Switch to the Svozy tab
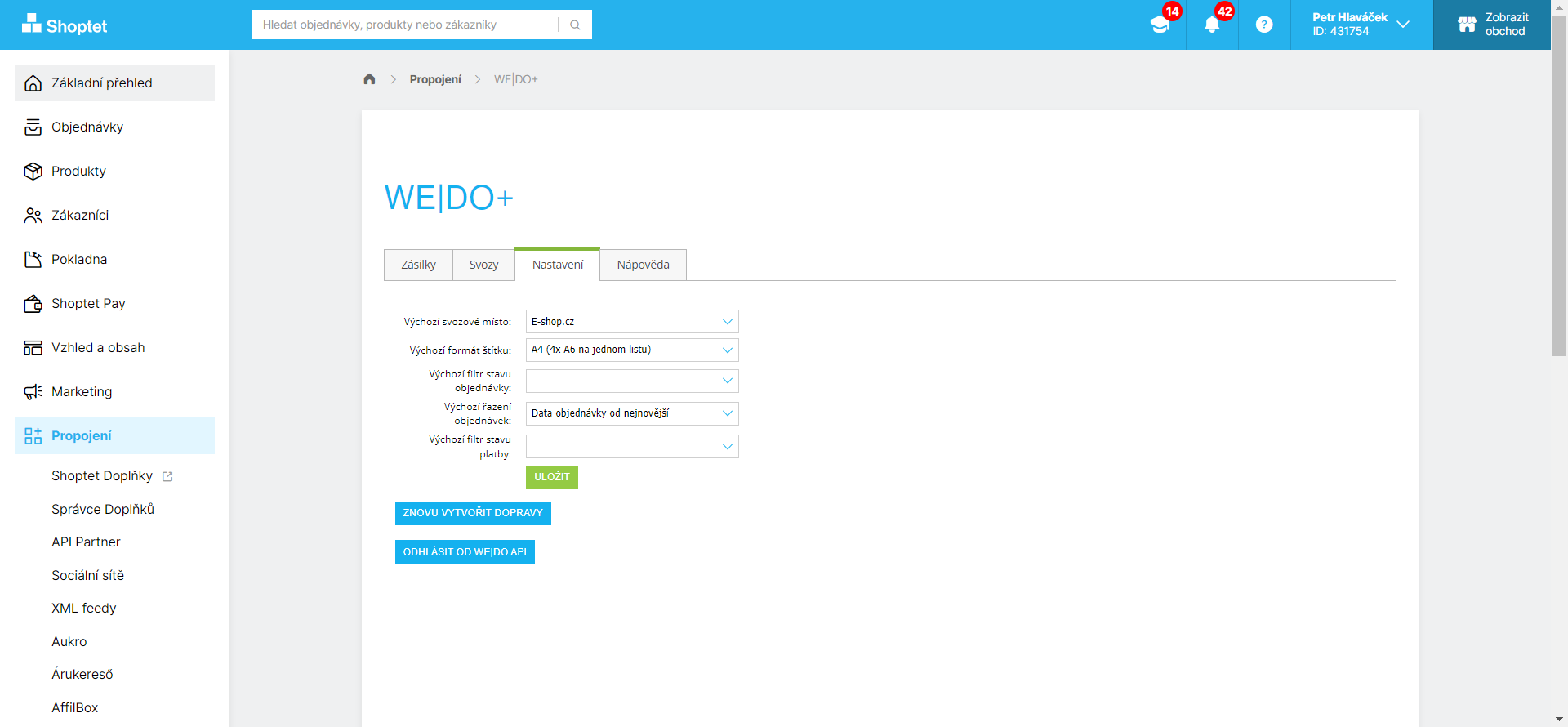1568x727 pixels. [483, 265]
